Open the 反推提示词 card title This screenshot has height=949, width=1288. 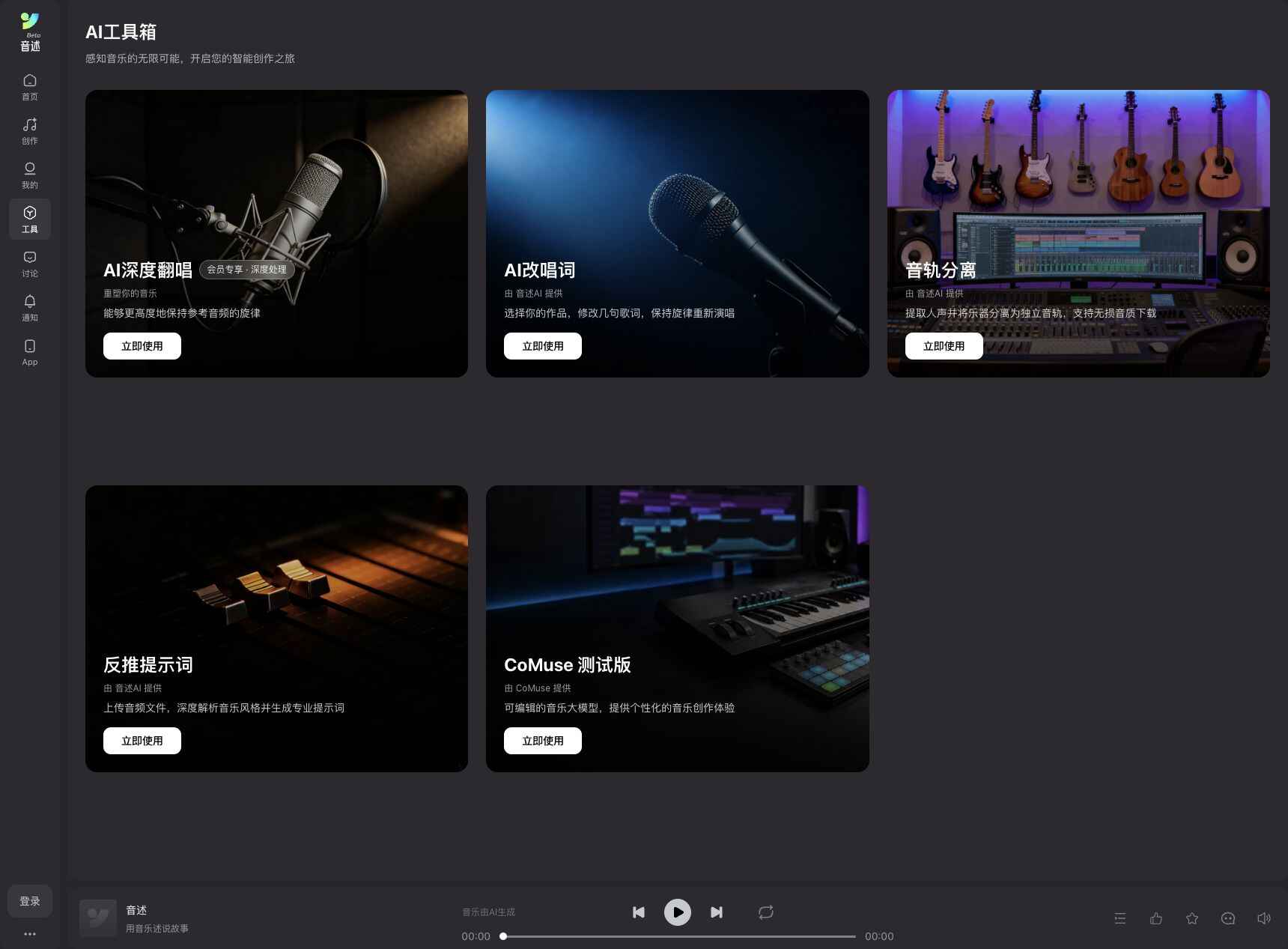(148, 664)
